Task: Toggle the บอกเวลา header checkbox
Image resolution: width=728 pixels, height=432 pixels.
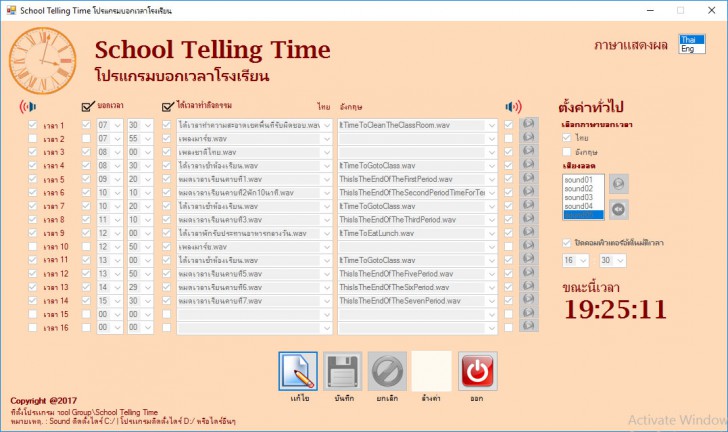Action: coord(87,106)
